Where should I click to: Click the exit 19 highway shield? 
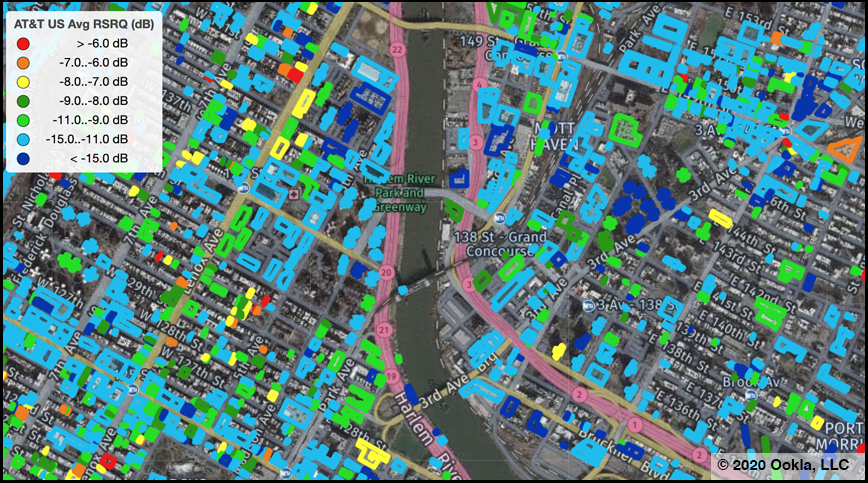pyautogui.click(x=392, y=377)
